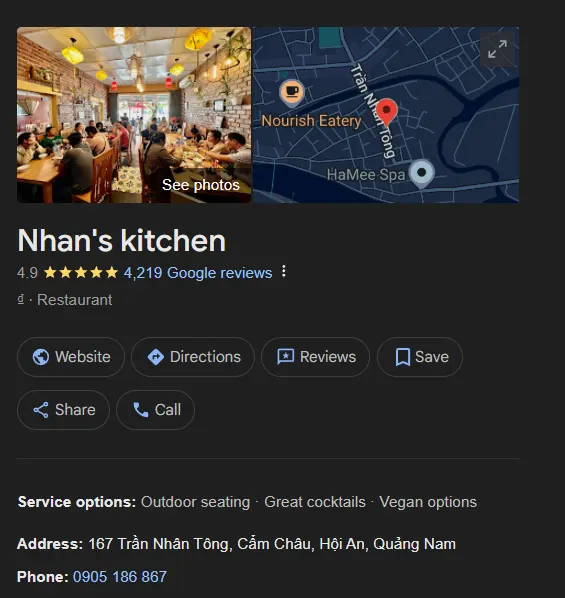This screenshot has height=598, width=565.
Task: Open See photos on restaurant image
Action: [x=201, y=185]
